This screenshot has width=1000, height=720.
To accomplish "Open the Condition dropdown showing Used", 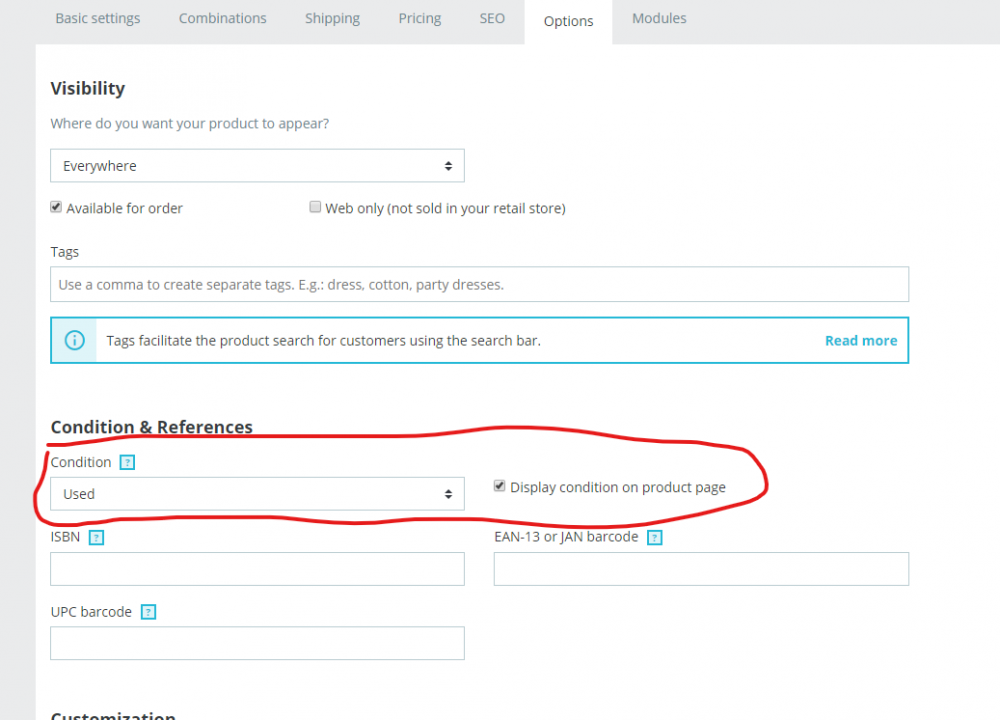I will click(x=257, y=494).
